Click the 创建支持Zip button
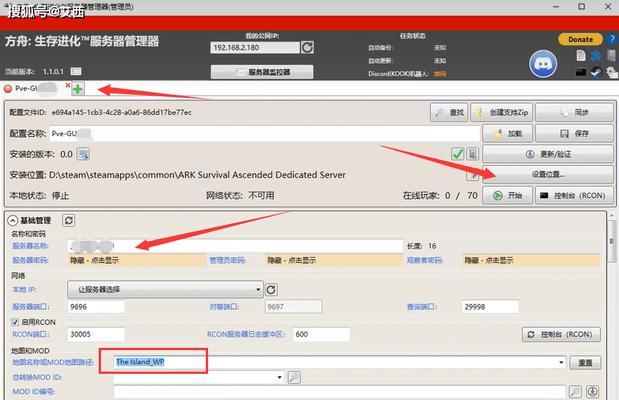Image resolution: width=619 pixels, height=400 pixels. click(502, 113)
